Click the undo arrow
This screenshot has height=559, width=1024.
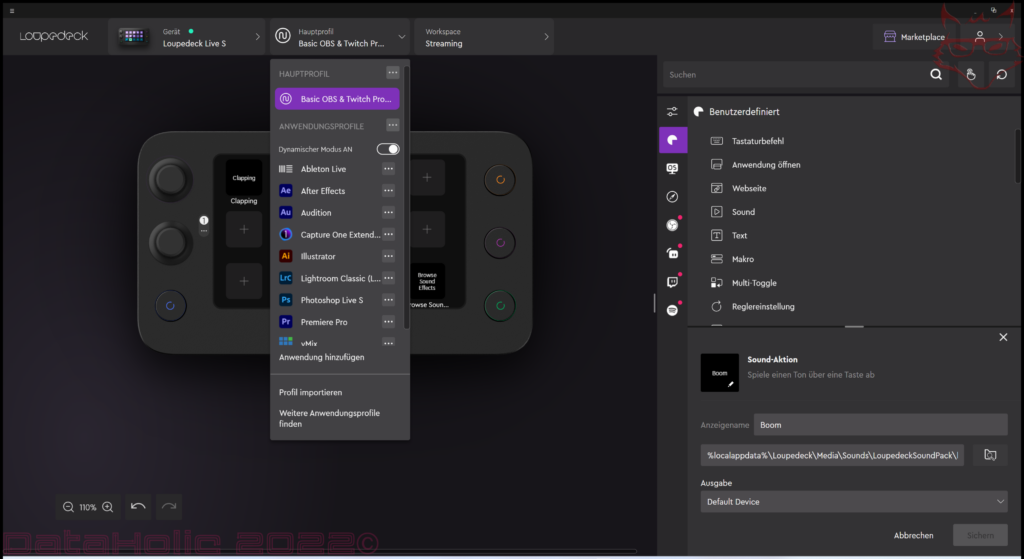pos(138,506)
